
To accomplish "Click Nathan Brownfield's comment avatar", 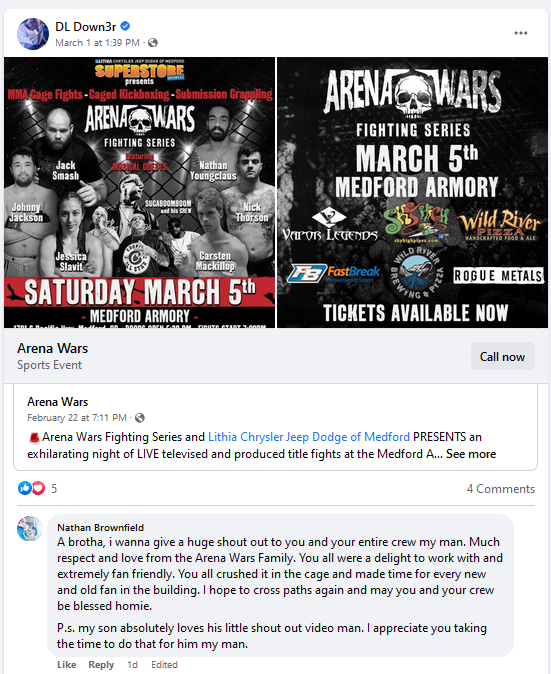I will coord(30,528).
